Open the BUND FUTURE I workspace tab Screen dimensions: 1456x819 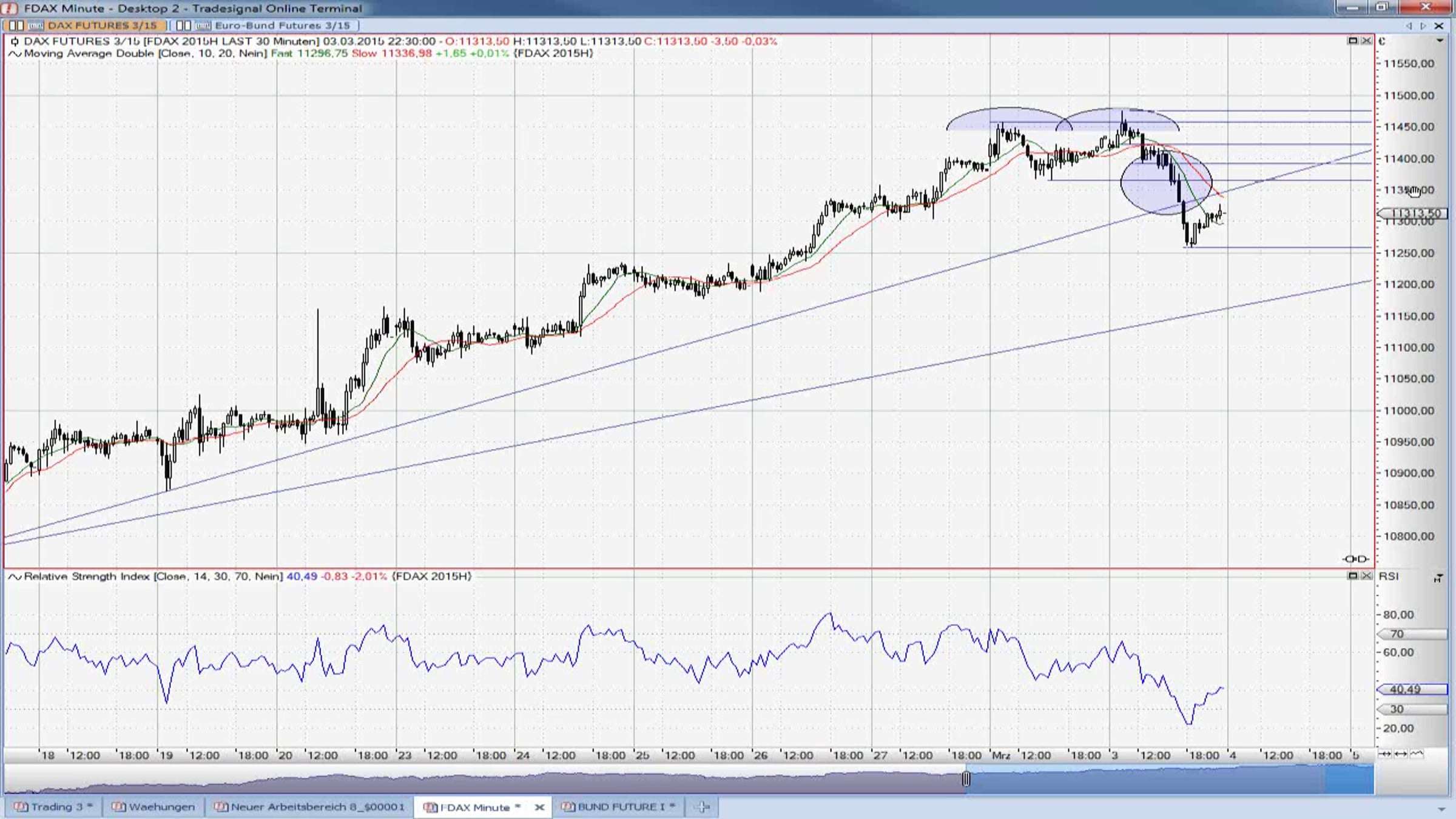click(619, 807)
